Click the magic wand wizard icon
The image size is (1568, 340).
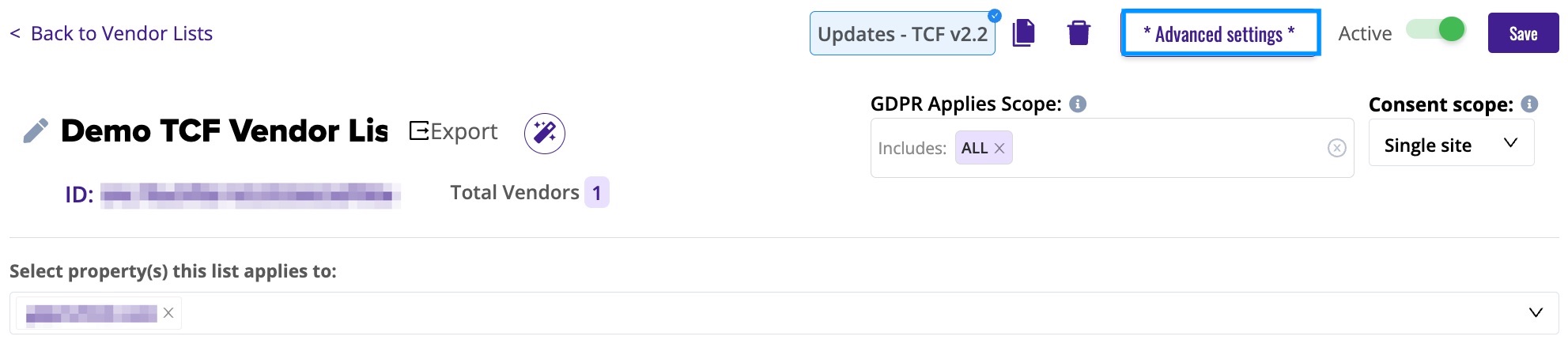pyautogui.click(x=545, y=133)
